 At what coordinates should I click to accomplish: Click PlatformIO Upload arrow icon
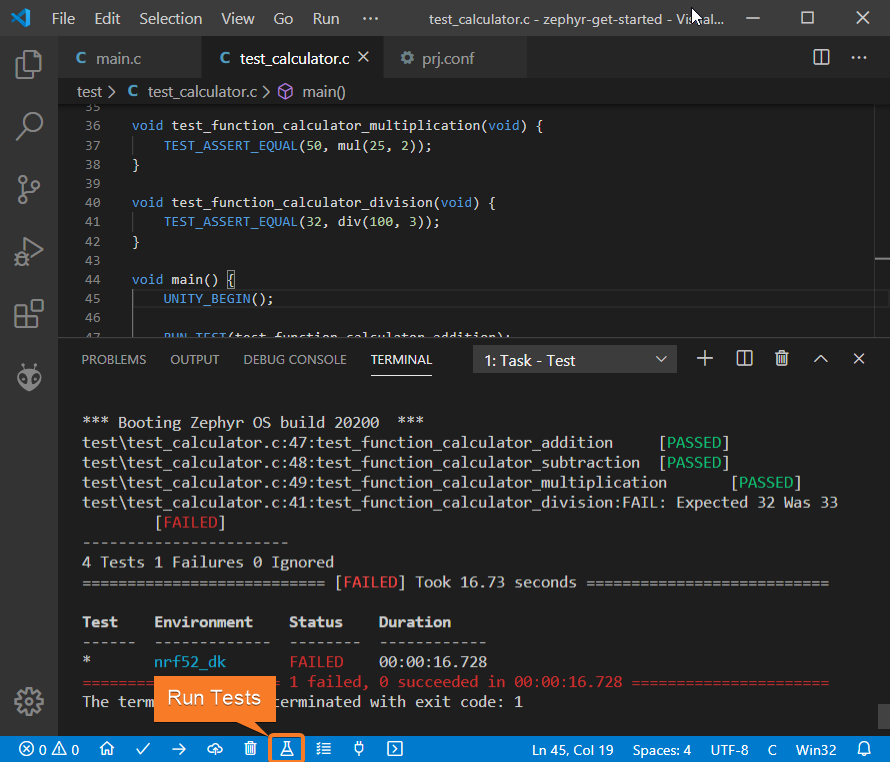point(179,749)
